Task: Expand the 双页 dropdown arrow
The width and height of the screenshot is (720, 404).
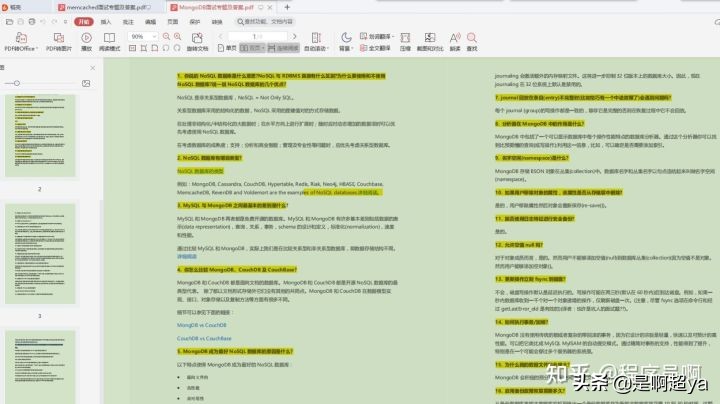Action: tap(264, 48)
